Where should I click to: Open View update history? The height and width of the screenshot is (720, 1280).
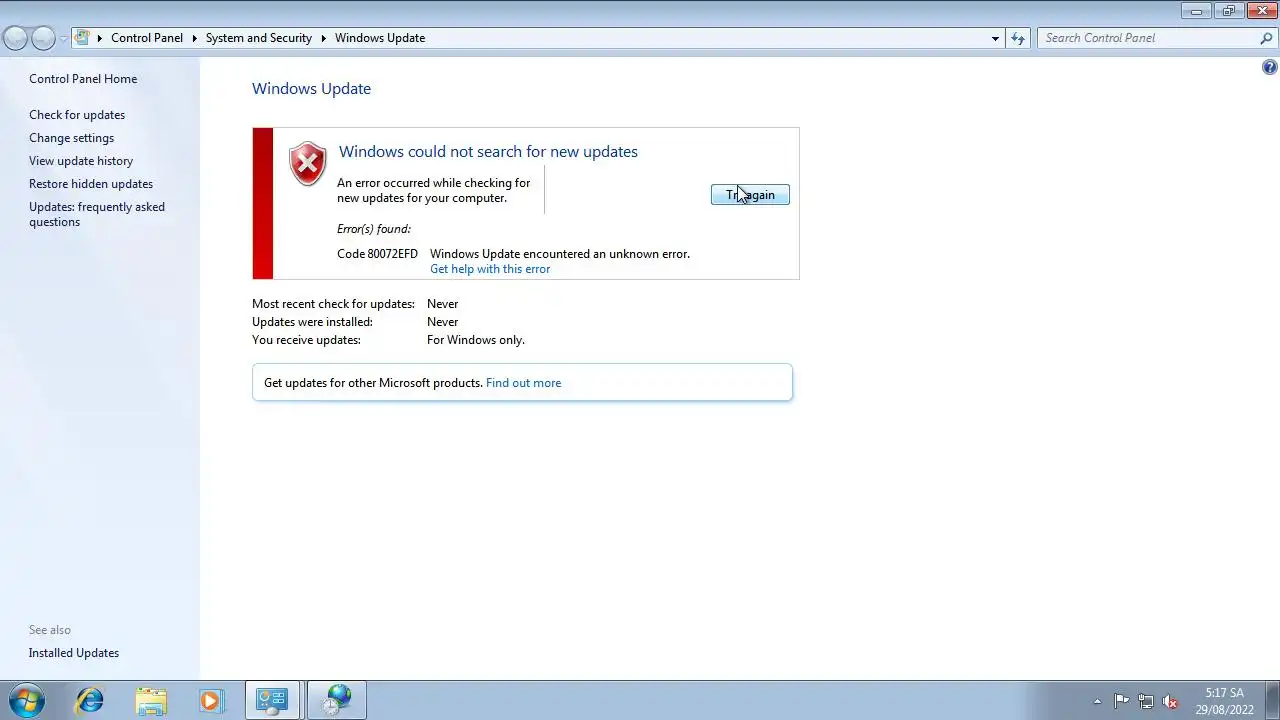(81, 161)
